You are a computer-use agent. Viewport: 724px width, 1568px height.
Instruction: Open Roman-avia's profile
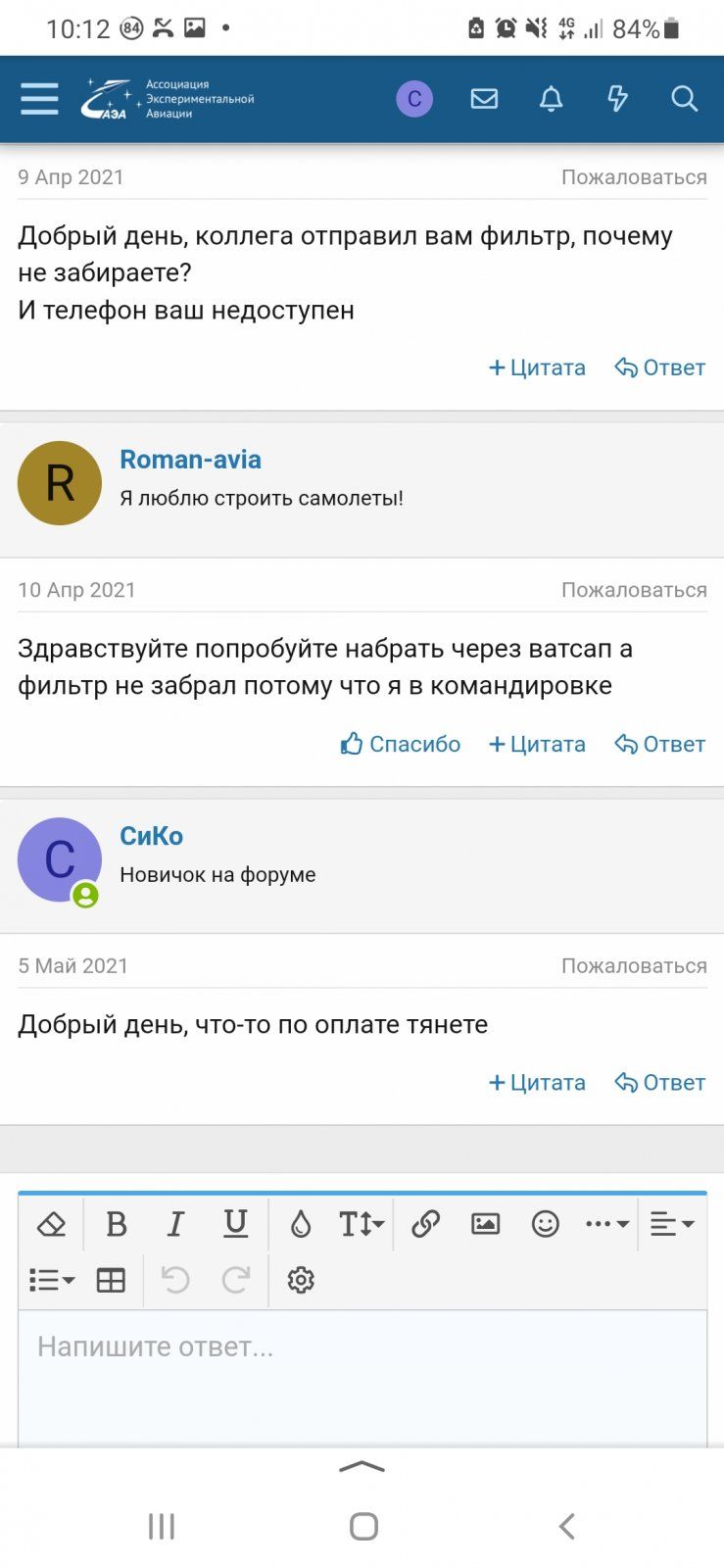point(190,459)
